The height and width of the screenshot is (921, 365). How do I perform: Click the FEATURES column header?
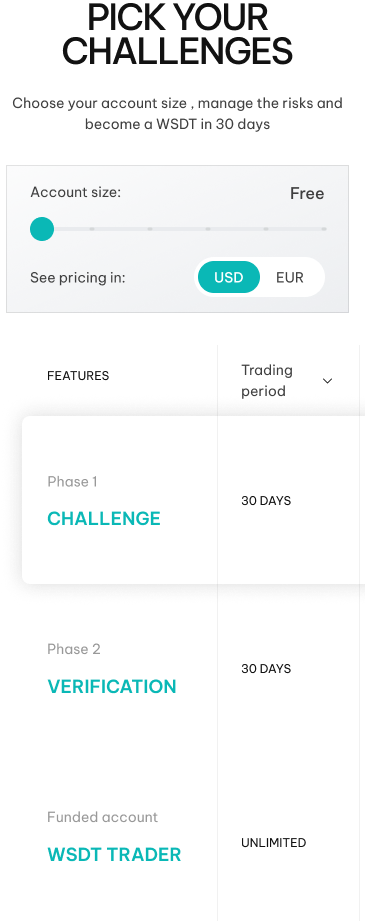pos(78,376)
